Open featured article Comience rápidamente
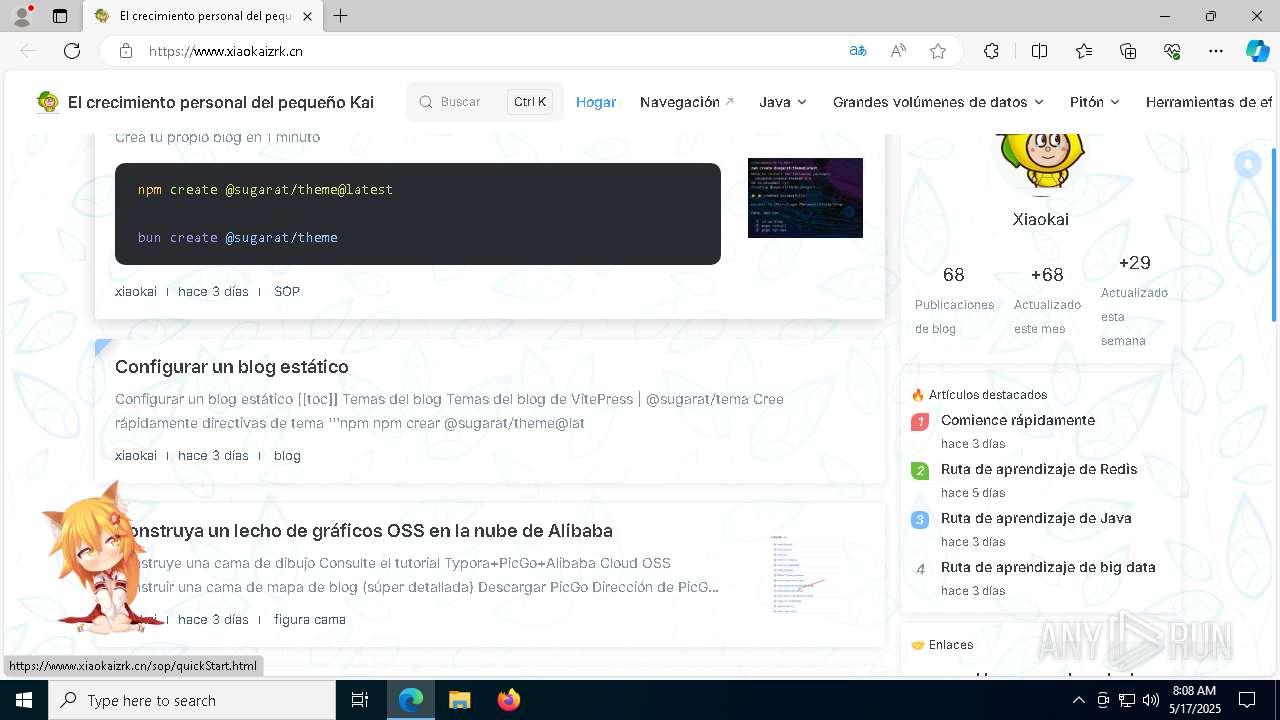This screenshot has height=720, width=1280. (1018, 420)
